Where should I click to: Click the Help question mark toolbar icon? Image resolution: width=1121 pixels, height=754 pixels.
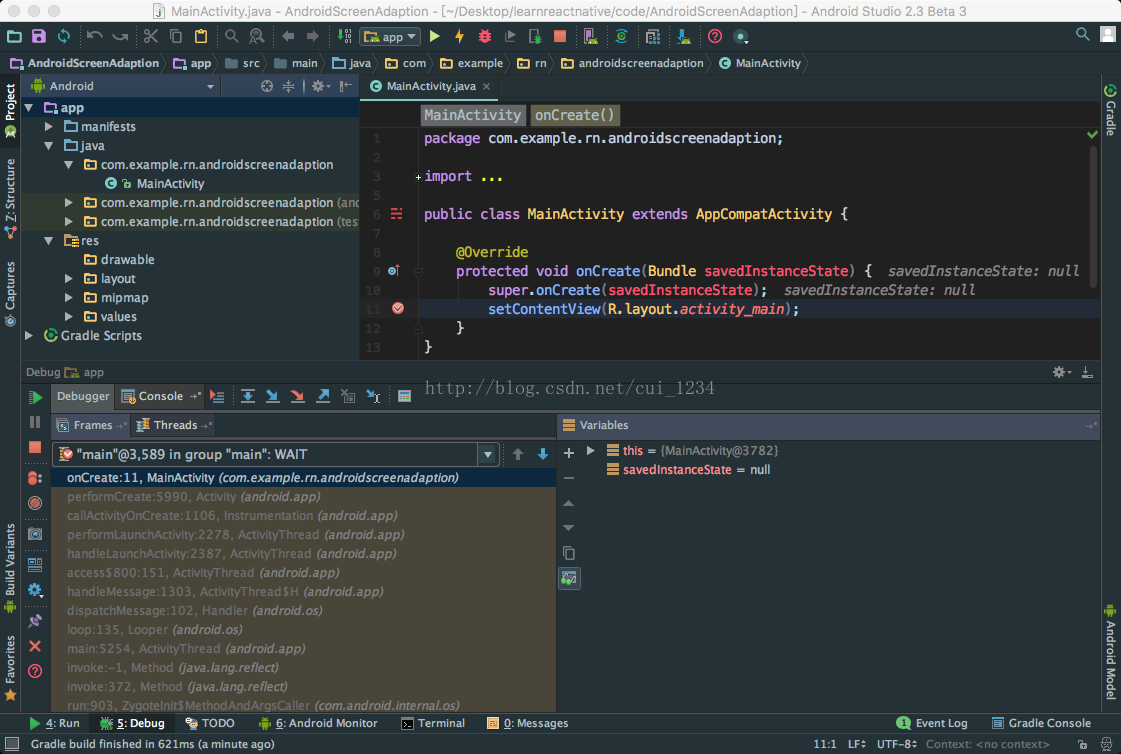click(x=714, y=36)
